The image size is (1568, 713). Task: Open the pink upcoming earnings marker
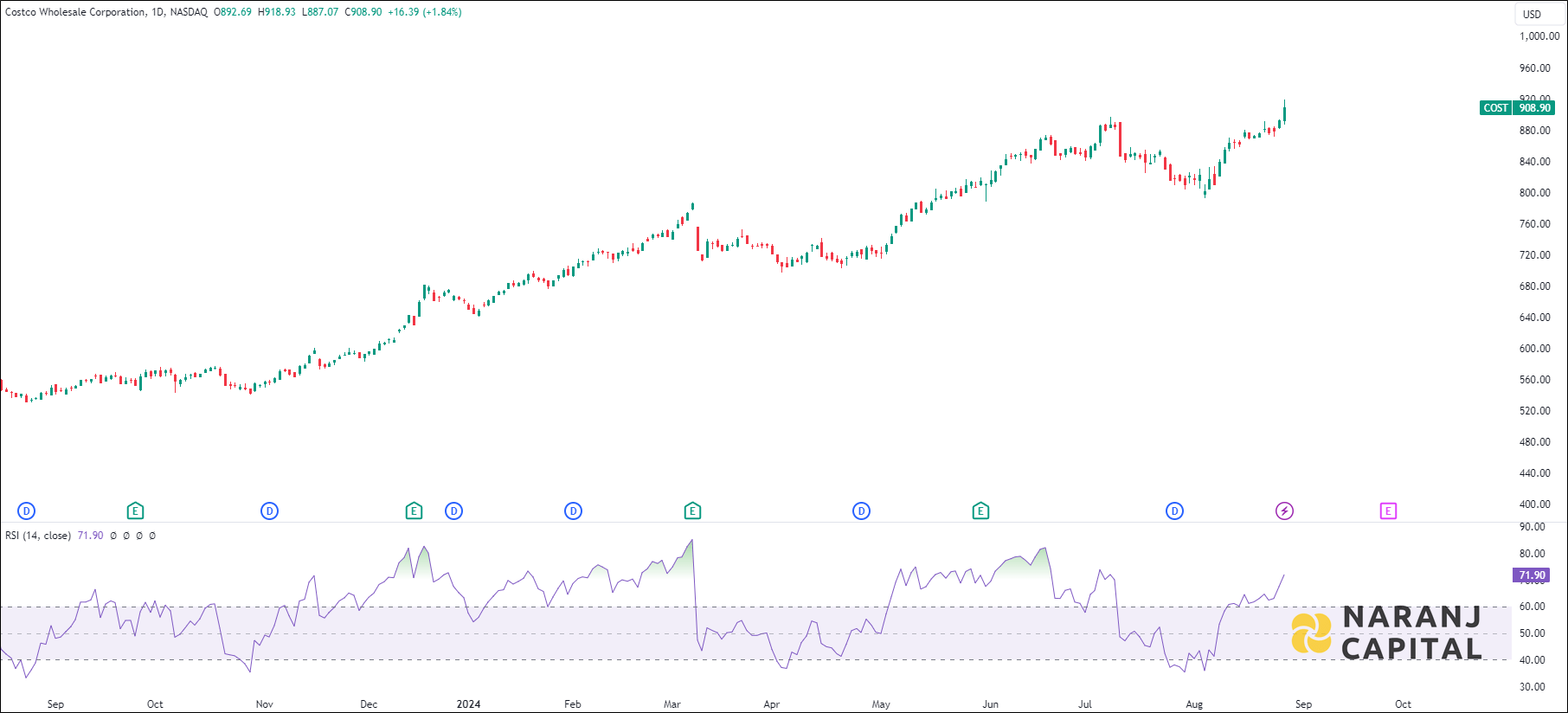[x=1388, y=511]
